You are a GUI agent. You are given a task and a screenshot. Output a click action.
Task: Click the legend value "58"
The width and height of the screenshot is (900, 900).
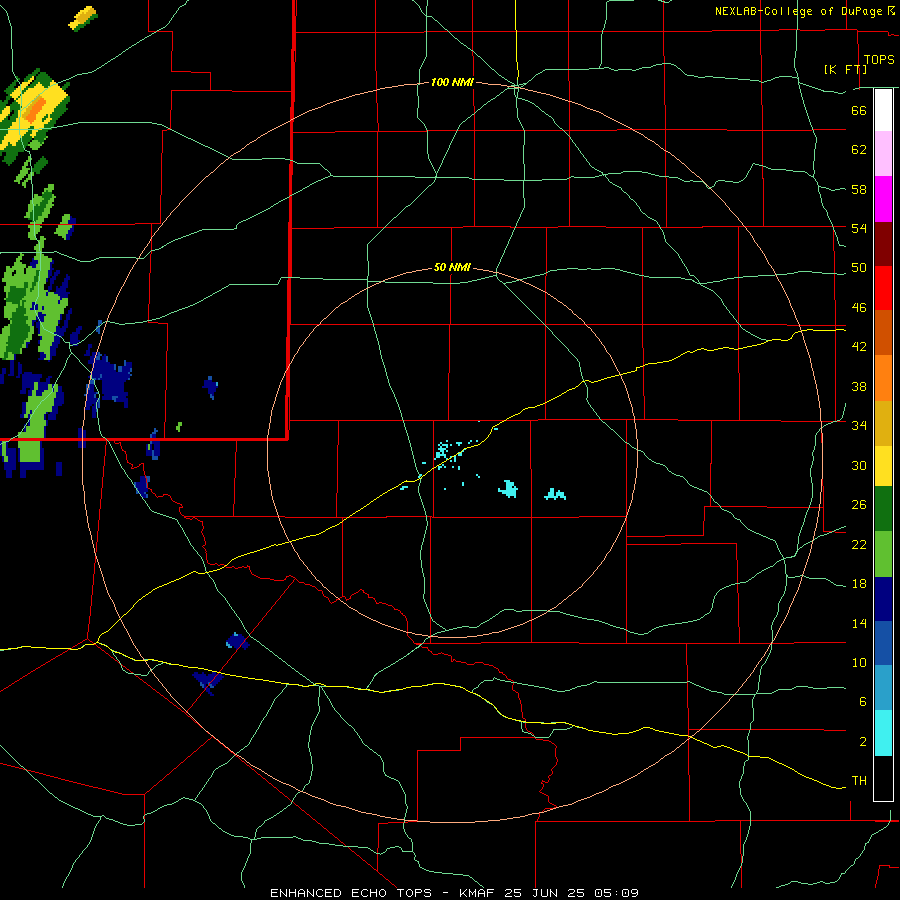coord(859,189)
